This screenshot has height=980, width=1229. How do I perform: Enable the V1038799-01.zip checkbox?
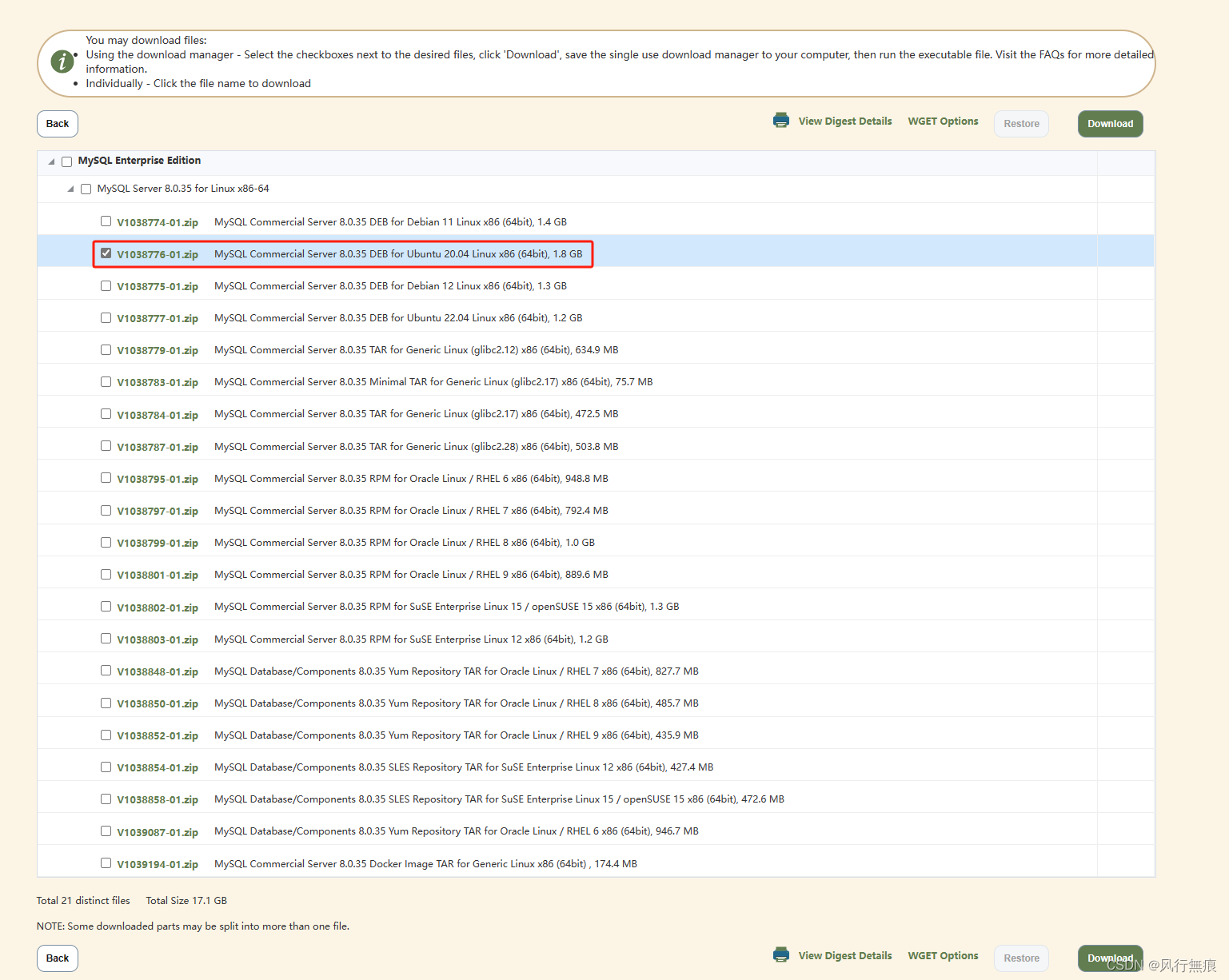106,542
